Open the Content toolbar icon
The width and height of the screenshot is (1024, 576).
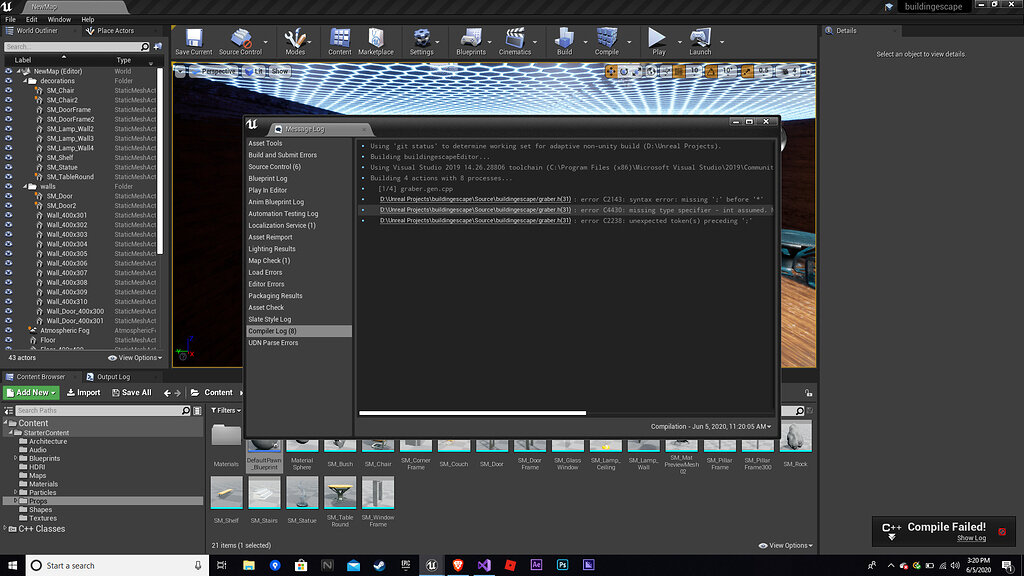point(340,41)
